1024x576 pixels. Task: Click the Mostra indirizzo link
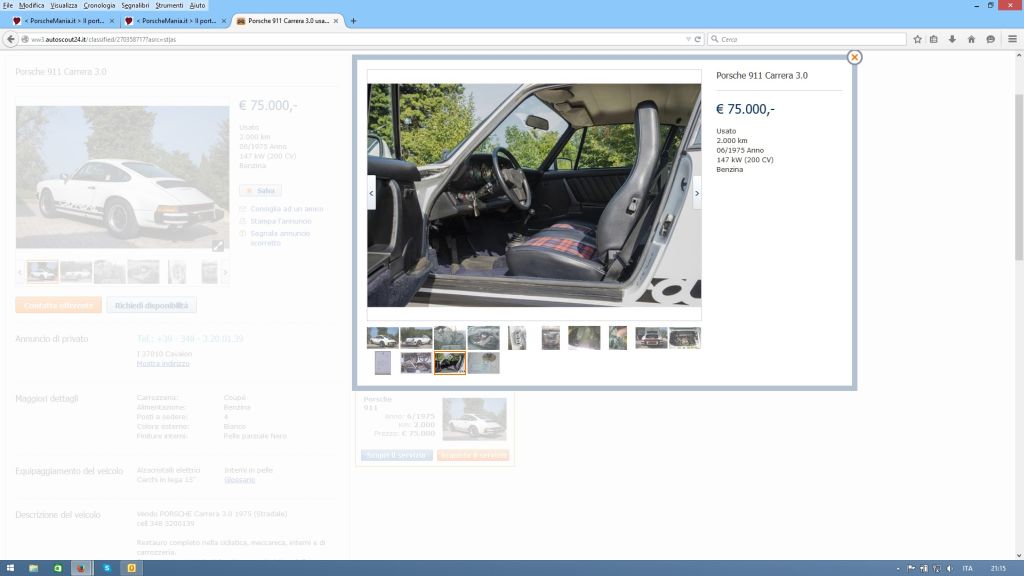[163, 364]
